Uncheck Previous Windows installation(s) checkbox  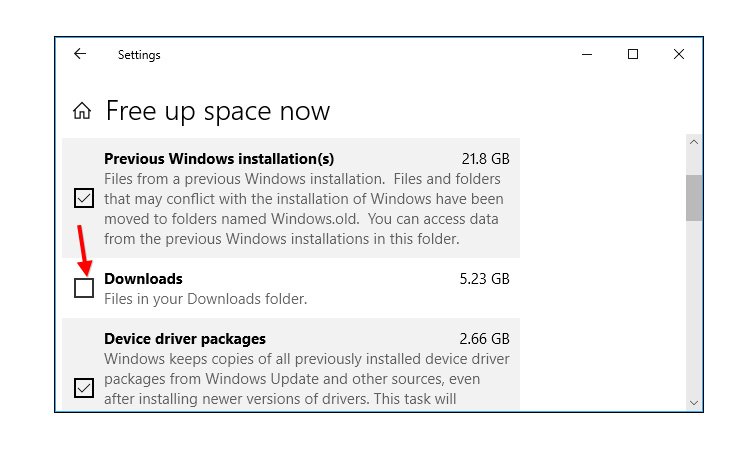point(84,198)
